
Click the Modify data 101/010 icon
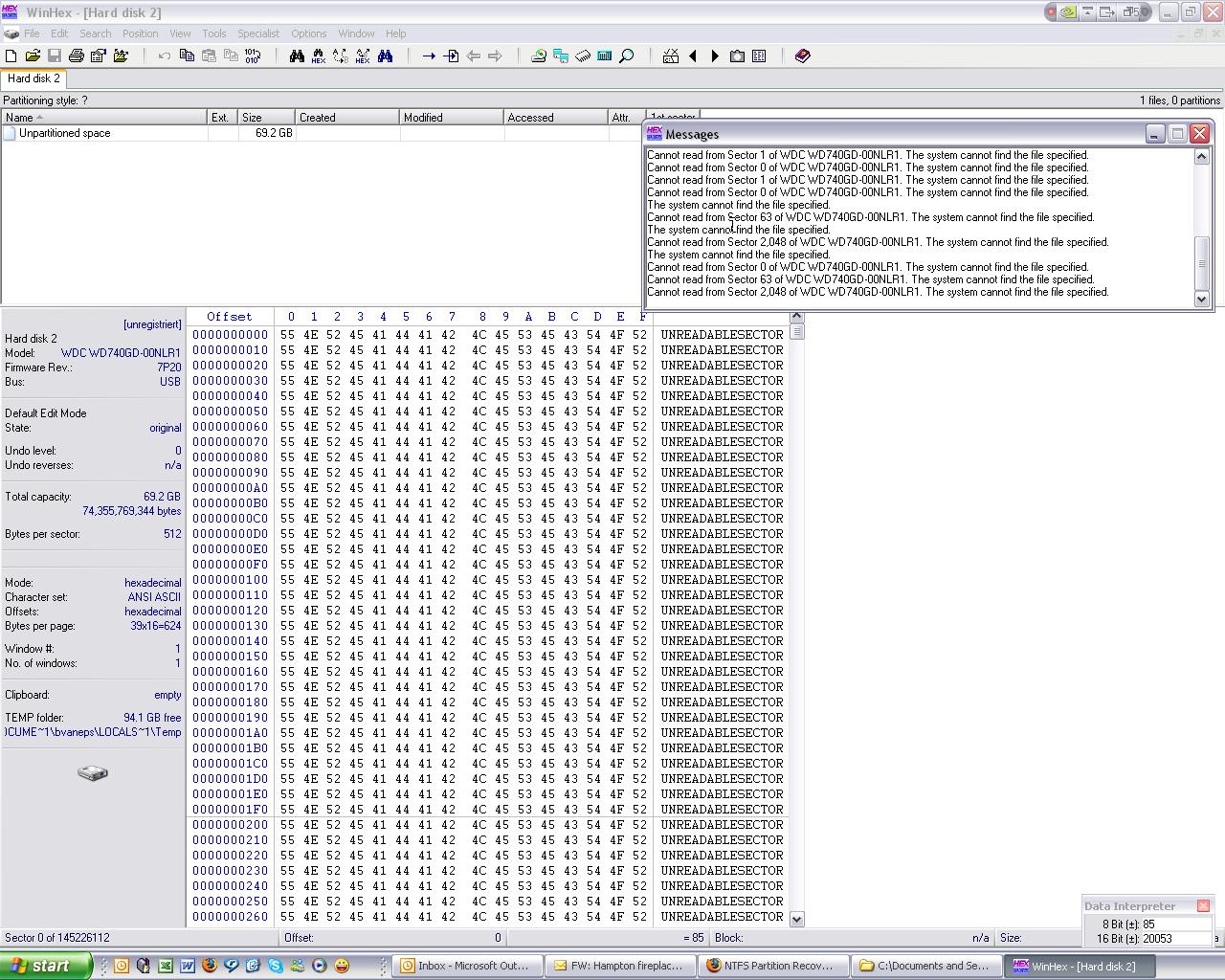[x=253, y=56]
